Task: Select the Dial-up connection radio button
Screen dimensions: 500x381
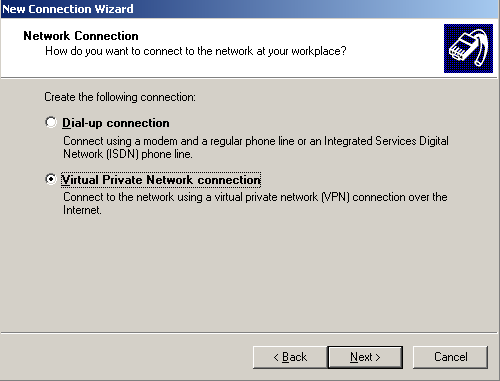Action: click(51, 122)
